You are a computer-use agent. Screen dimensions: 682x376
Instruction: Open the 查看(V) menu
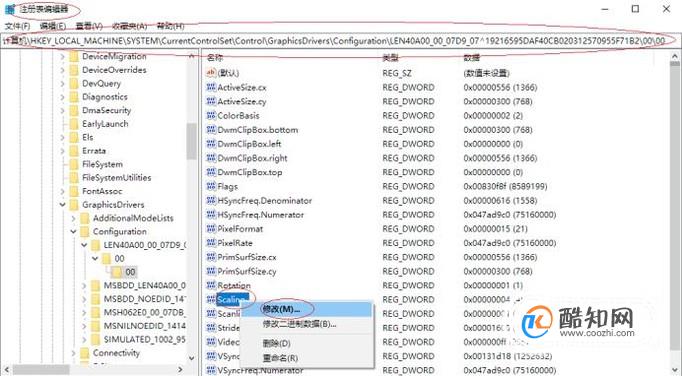click(89, 26)
